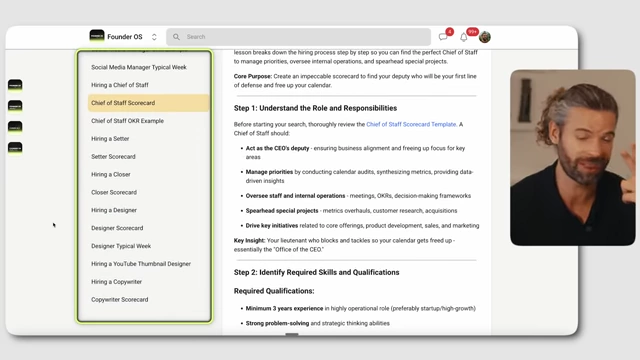This screenshot has width=640, height=360.
Task: Open Social Media Manager Typical Week lesson
Action: point(139,67)
